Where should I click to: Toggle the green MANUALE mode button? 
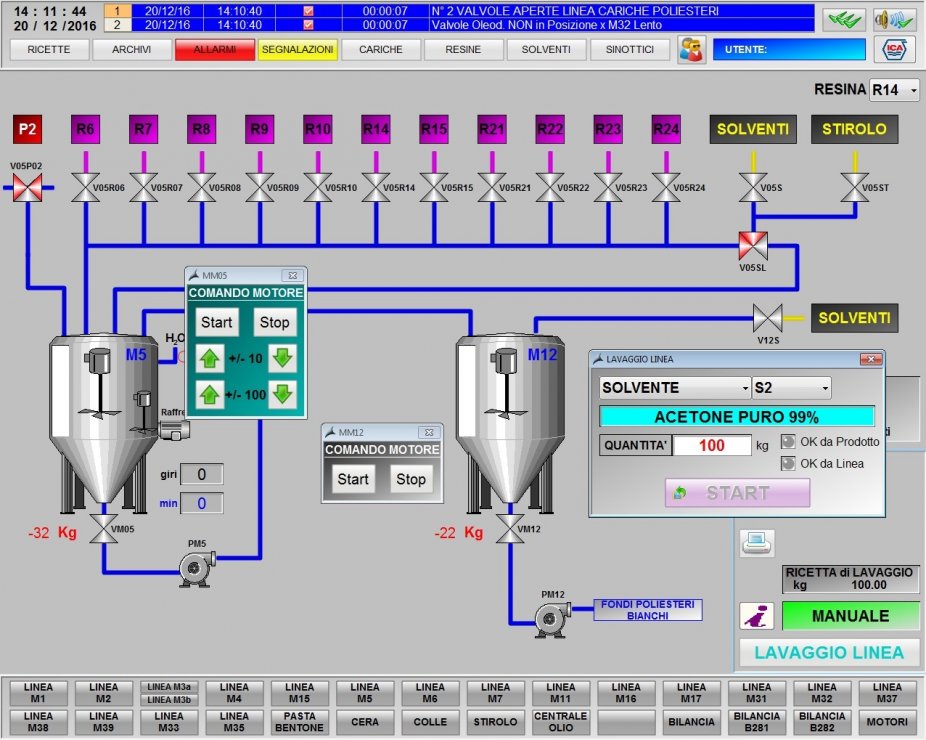tap(849, 616)
